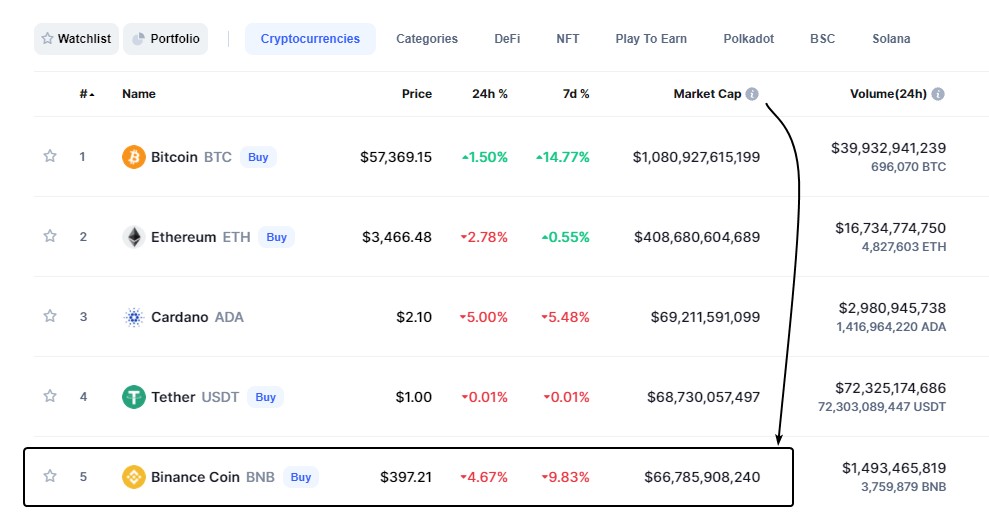Click the Binance Coin logo icon

click(133, 477)
